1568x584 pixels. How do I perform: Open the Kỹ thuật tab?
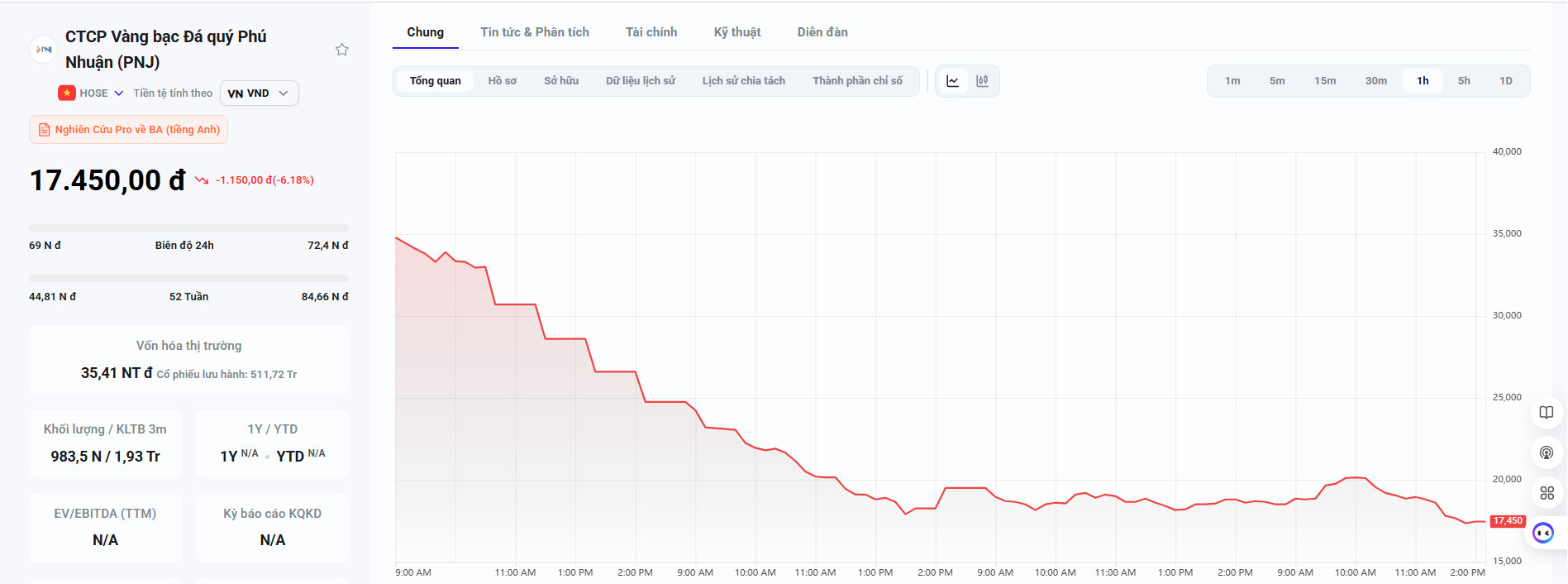[x=737, y=32]
